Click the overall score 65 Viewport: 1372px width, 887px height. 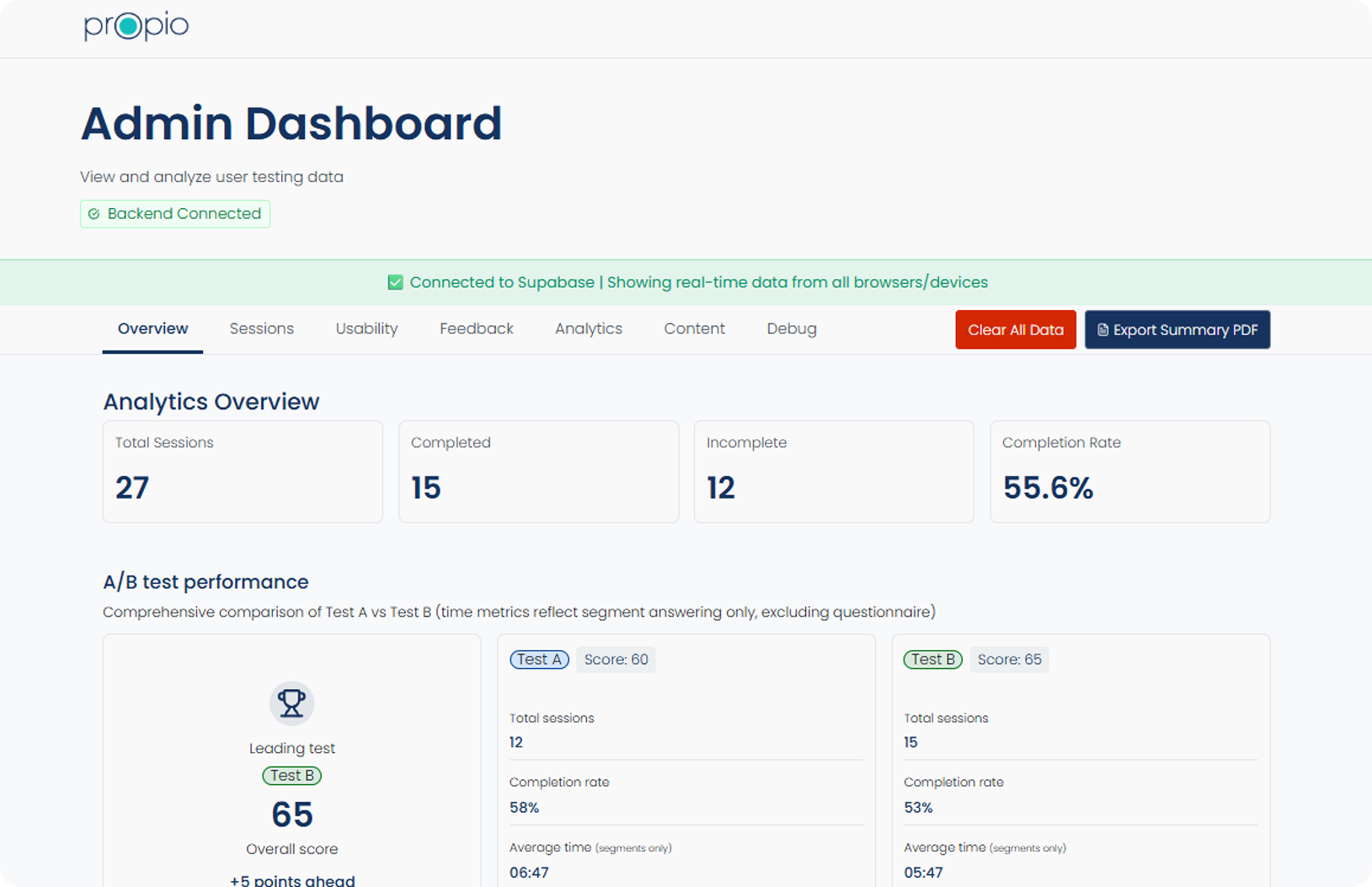tap(292, 815)
